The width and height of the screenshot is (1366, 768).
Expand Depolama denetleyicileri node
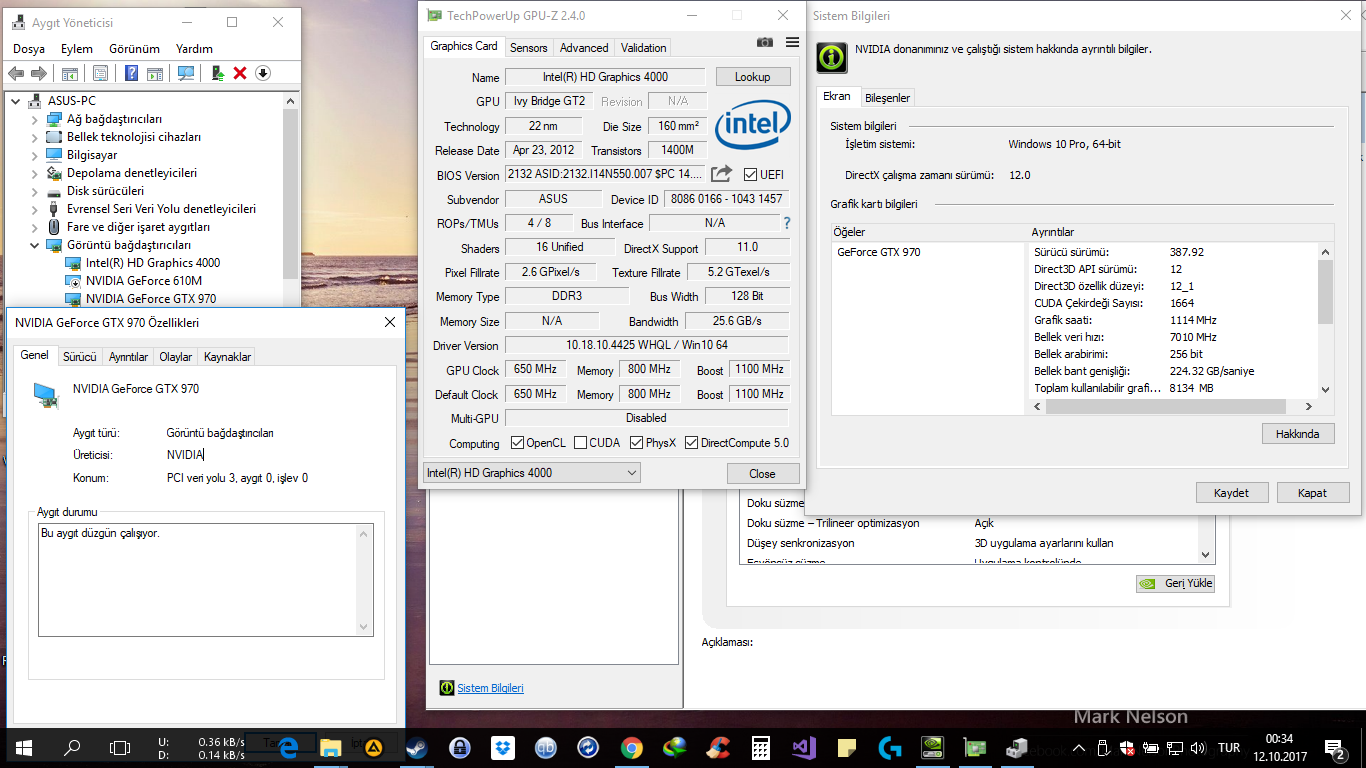click(34, 173)
